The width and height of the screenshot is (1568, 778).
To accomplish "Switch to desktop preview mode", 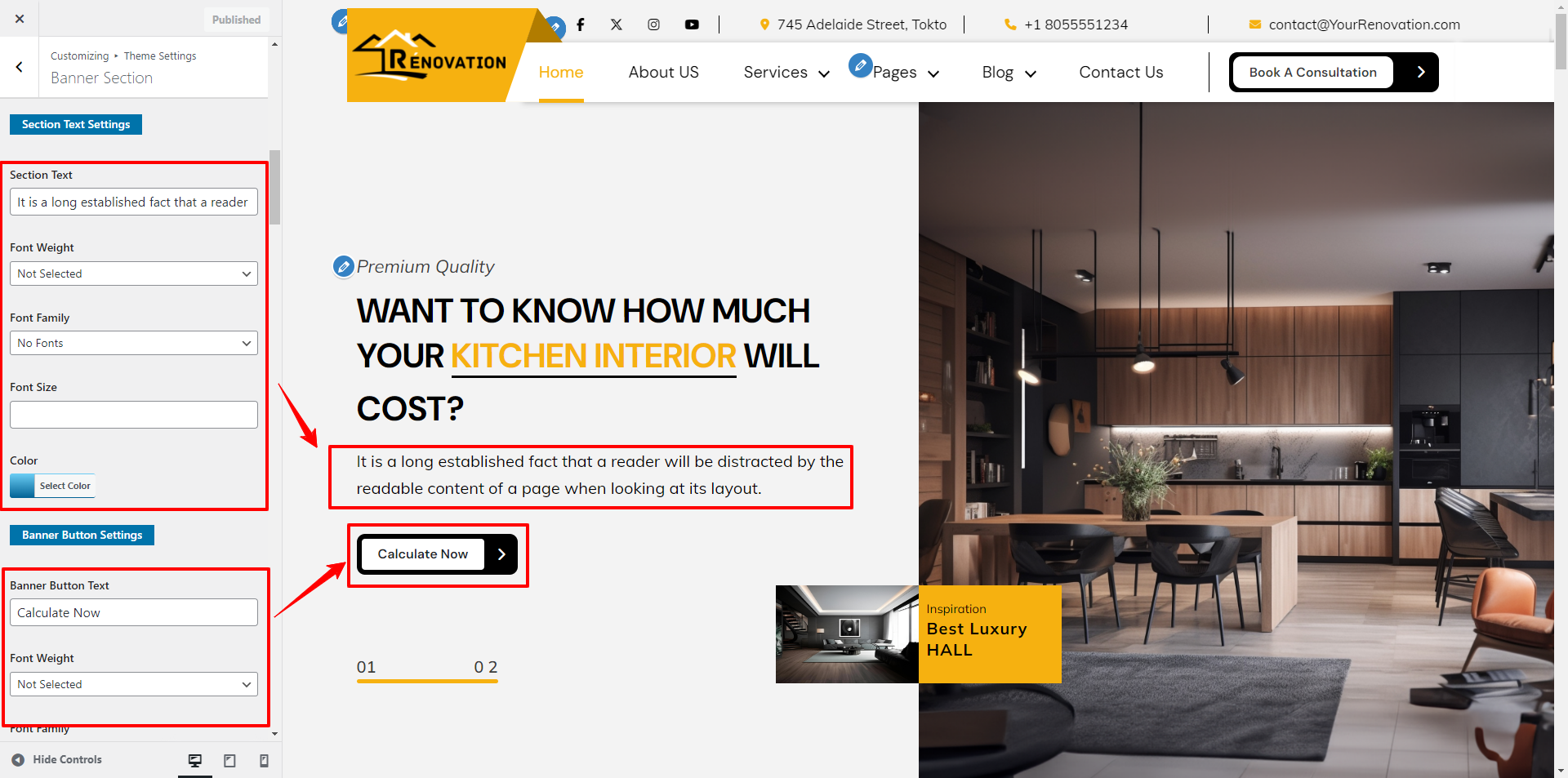I will [195, 761].
